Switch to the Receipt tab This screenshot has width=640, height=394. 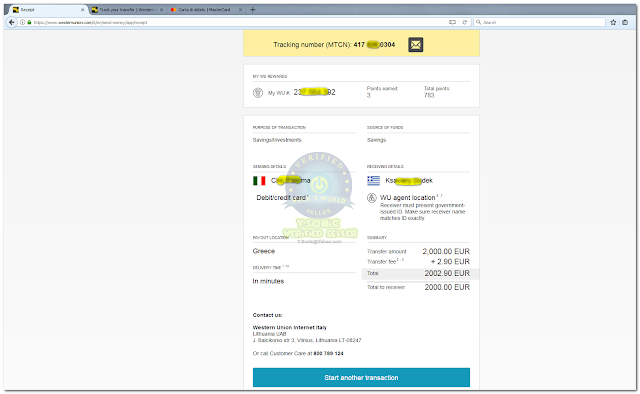click(x=46, y=9)
